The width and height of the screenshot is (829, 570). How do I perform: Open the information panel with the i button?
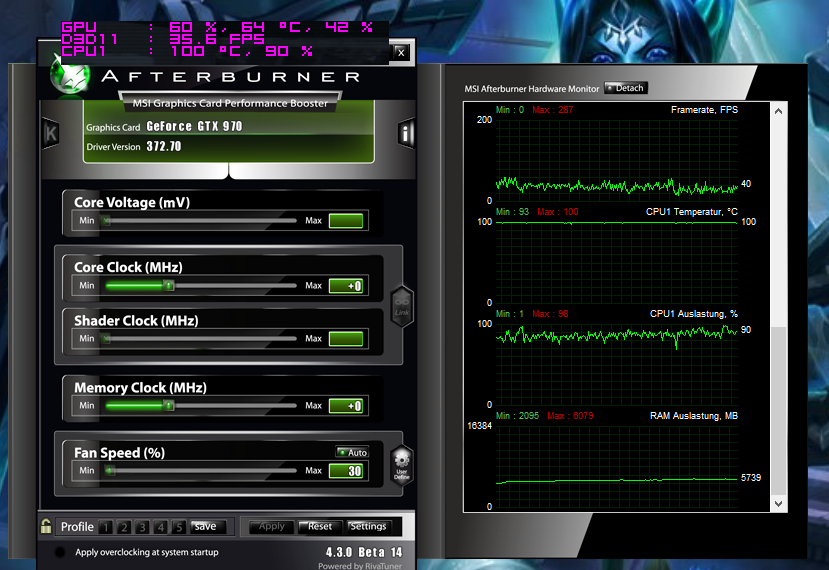pos(406,133)
